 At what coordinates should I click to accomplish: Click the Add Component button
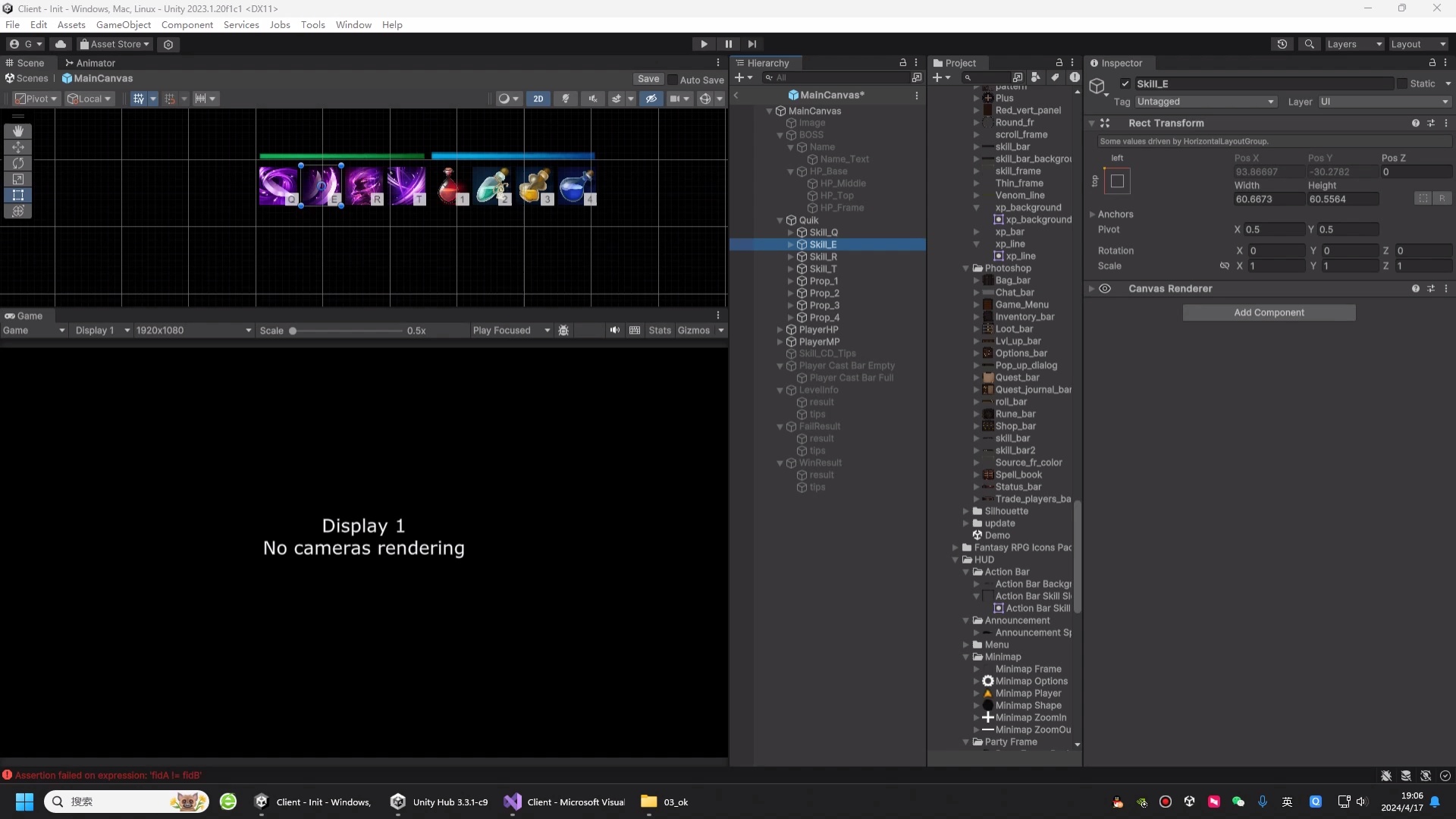pyautogui.click(x=1269, y=312)
